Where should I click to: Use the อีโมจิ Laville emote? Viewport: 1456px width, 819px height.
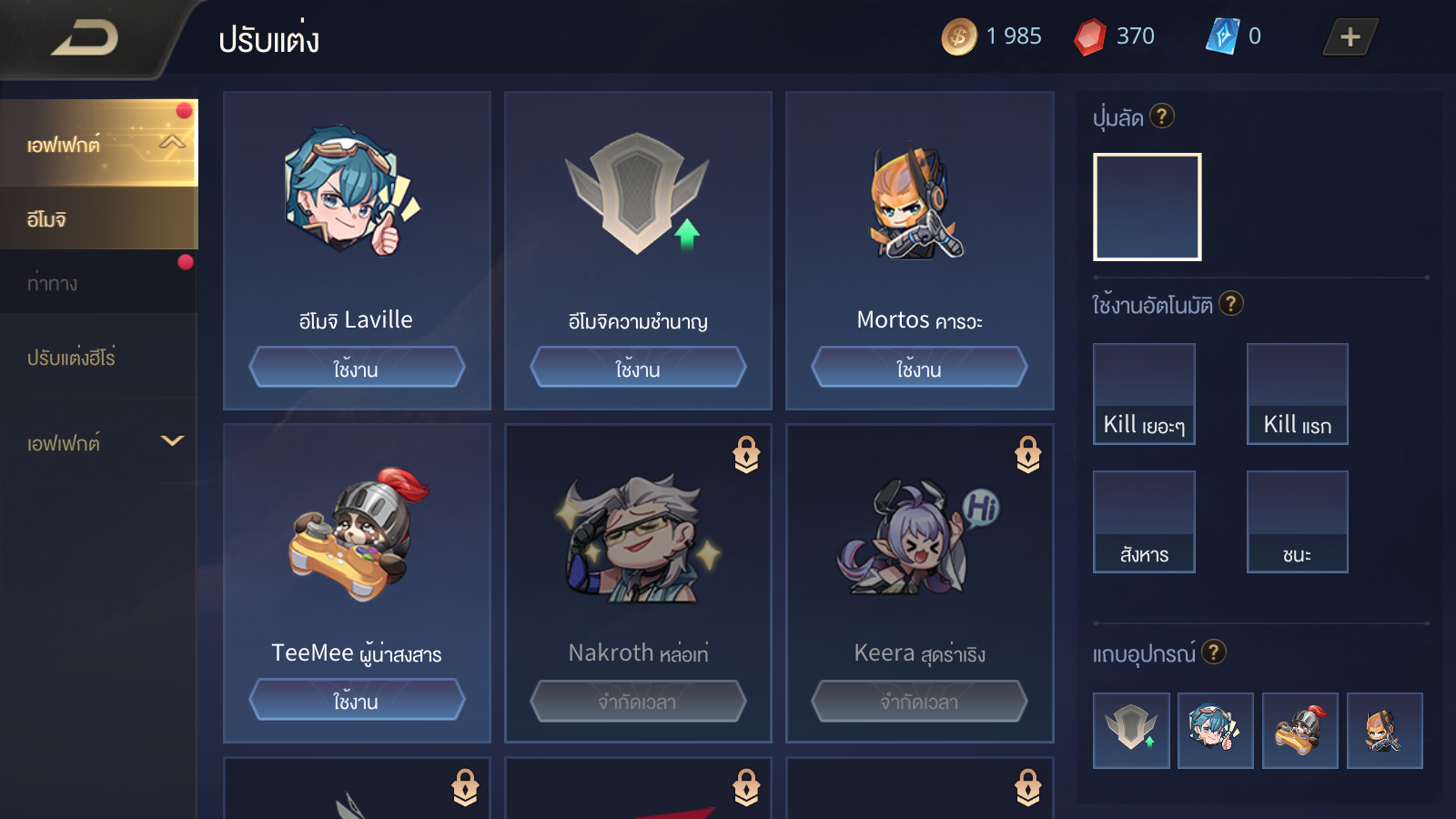[x=357, y=368]
